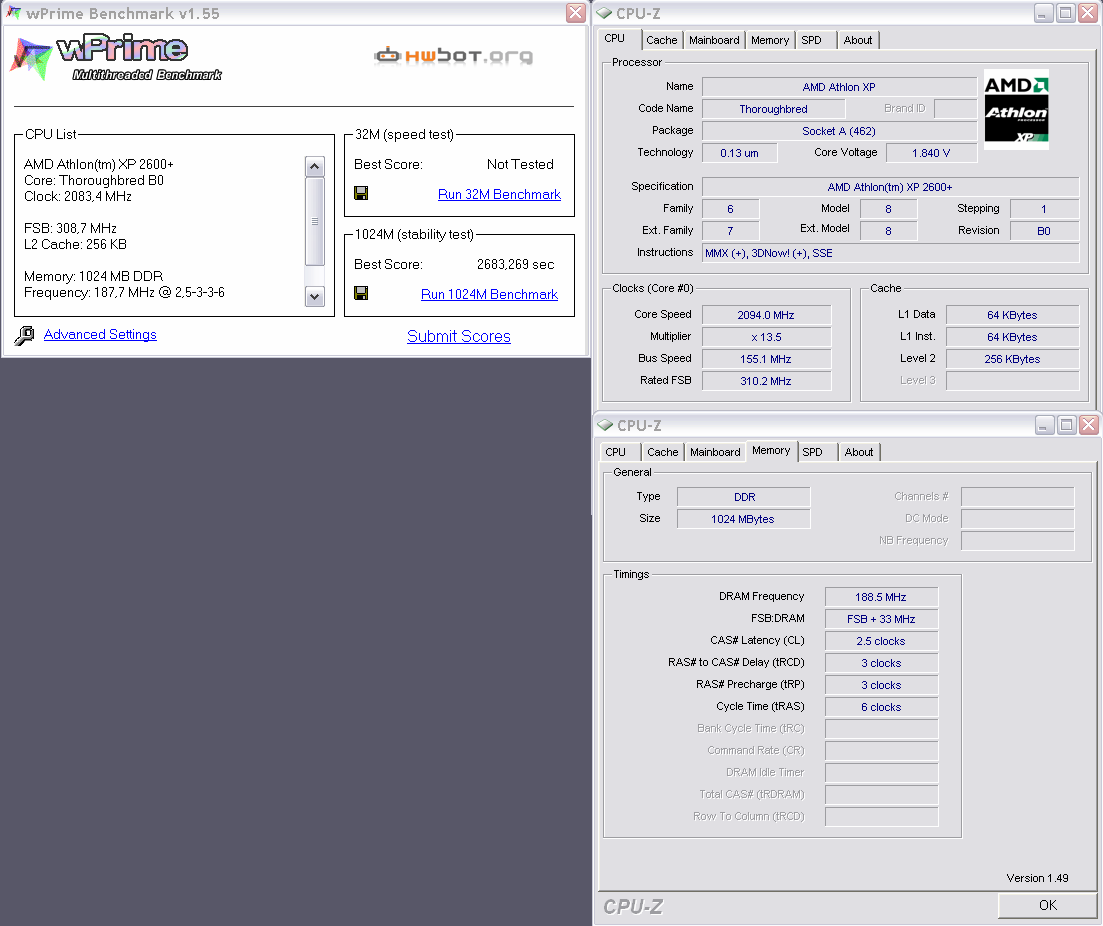Click the Code Name field Thoroughbred
This screenshot has width=1103, height=926.
point(773,108)
